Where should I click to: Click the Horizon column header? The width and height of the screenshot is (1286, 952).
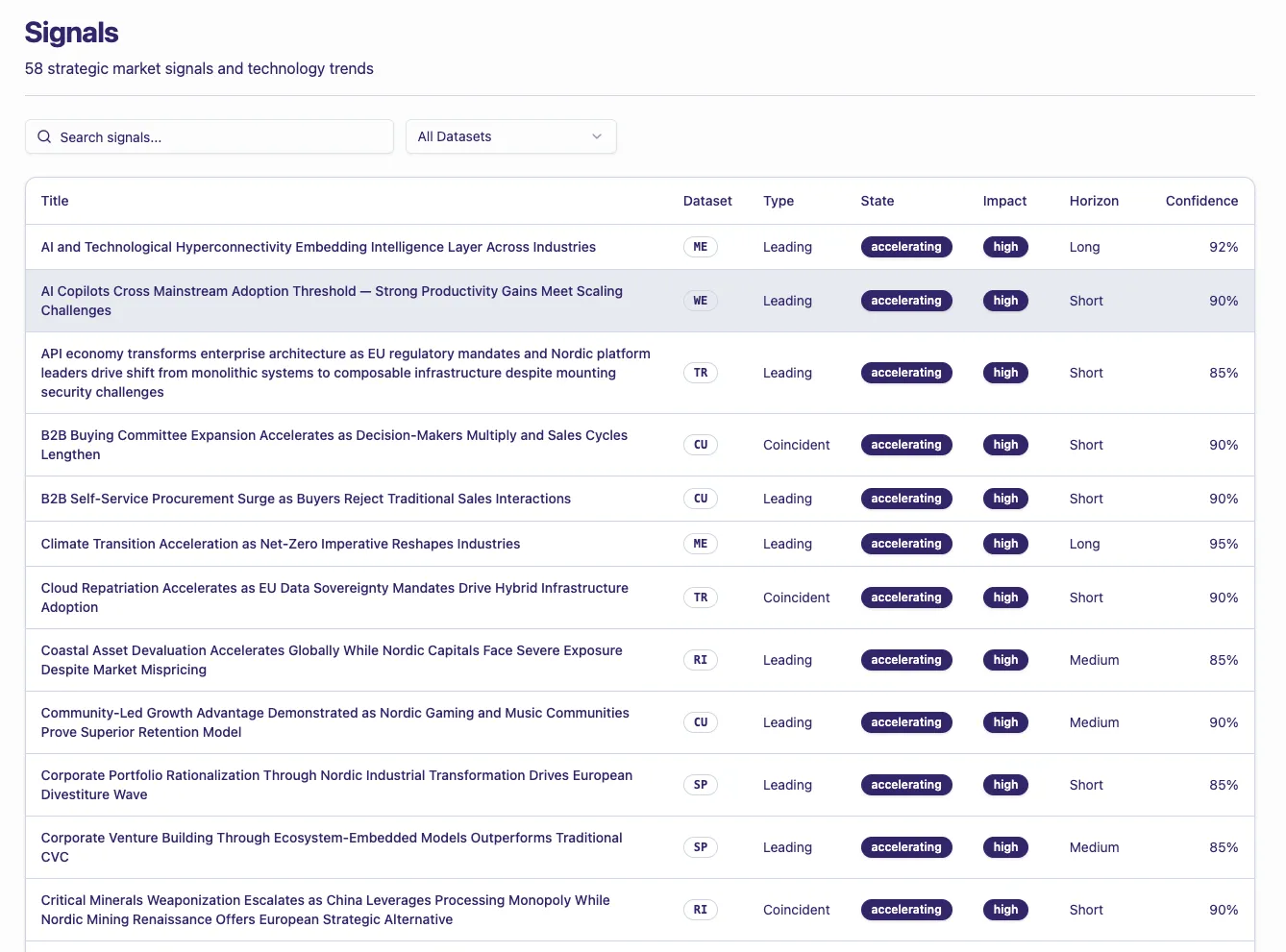(x=1093, y=201)
